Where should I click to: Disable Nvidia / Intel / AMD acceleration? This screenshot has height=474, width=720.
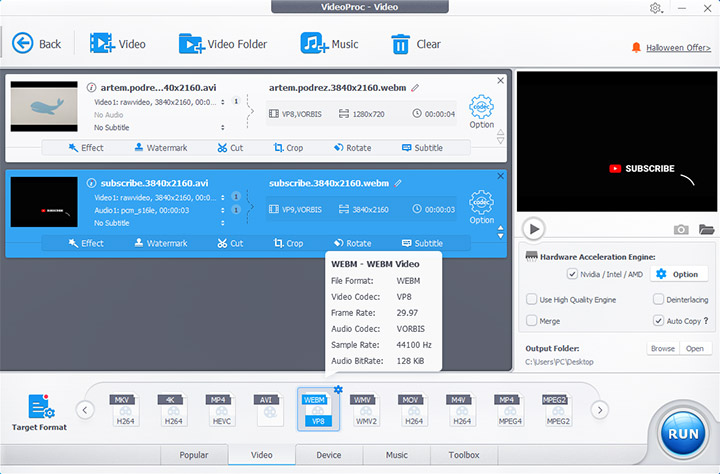(572, 274)
